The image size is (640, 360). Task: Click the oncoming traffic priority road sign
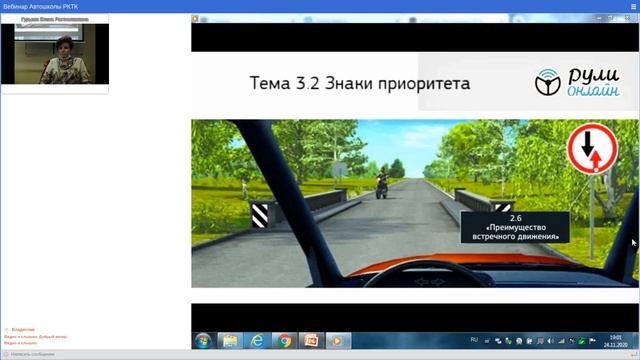click(x=592, y=149)
